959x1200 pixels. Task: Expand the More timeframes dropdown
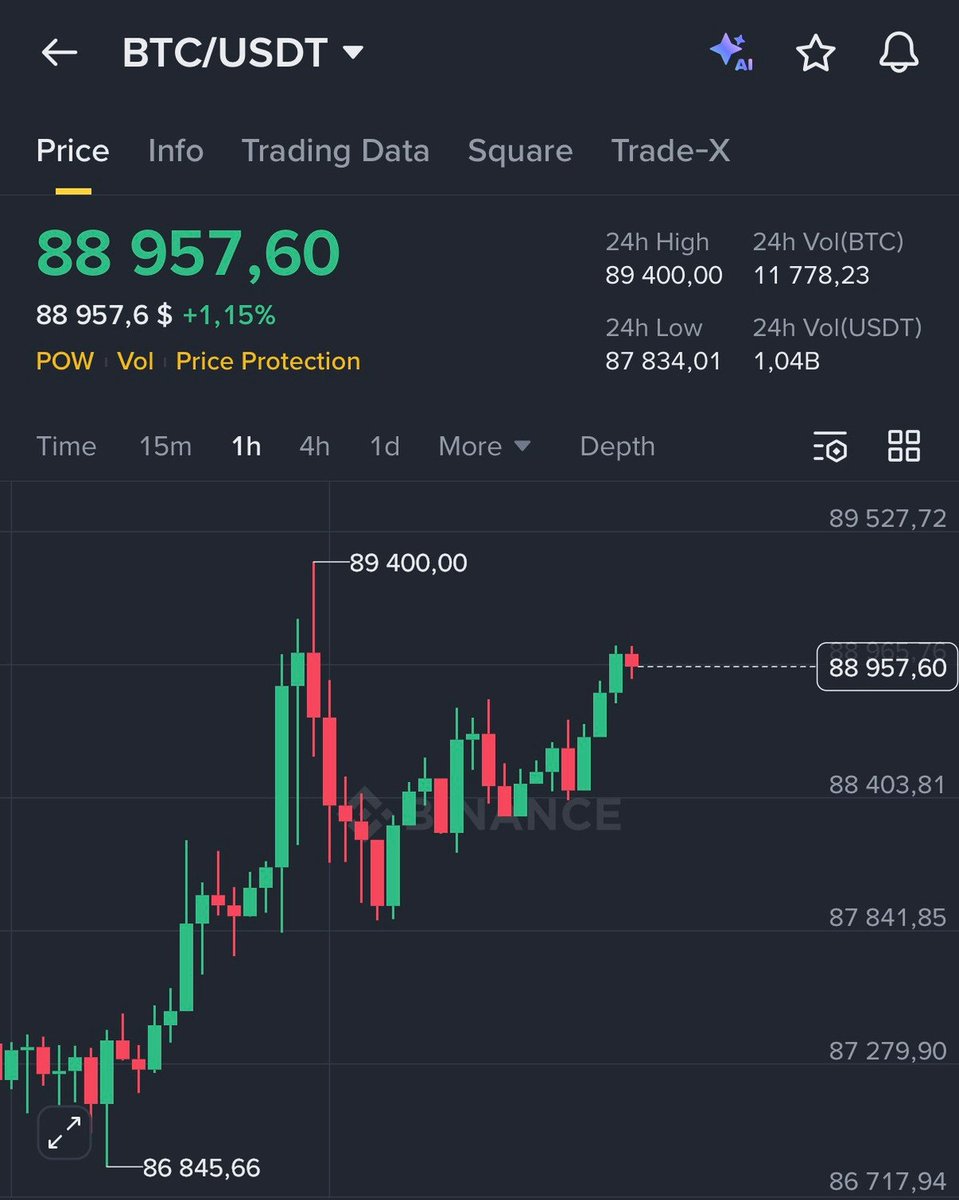point(485,446)
